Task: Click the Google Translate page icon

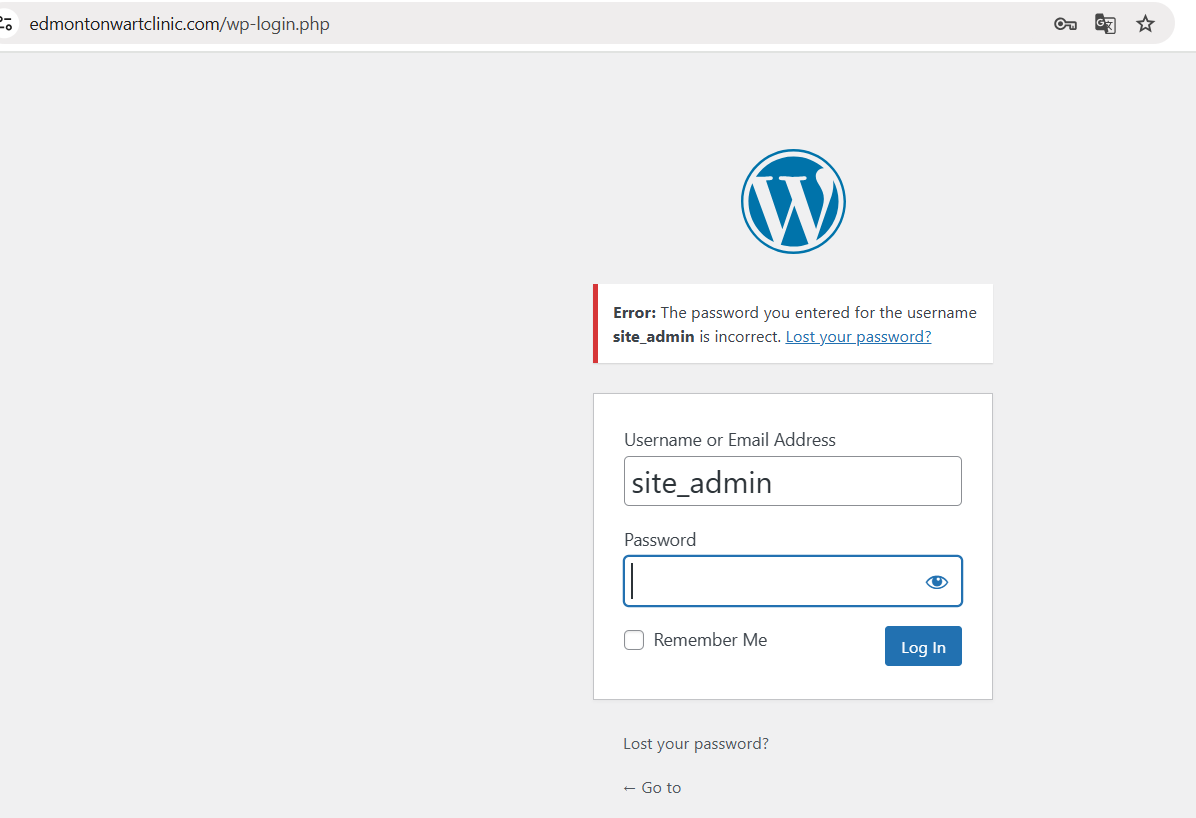Action: (x=1105, y=24)
